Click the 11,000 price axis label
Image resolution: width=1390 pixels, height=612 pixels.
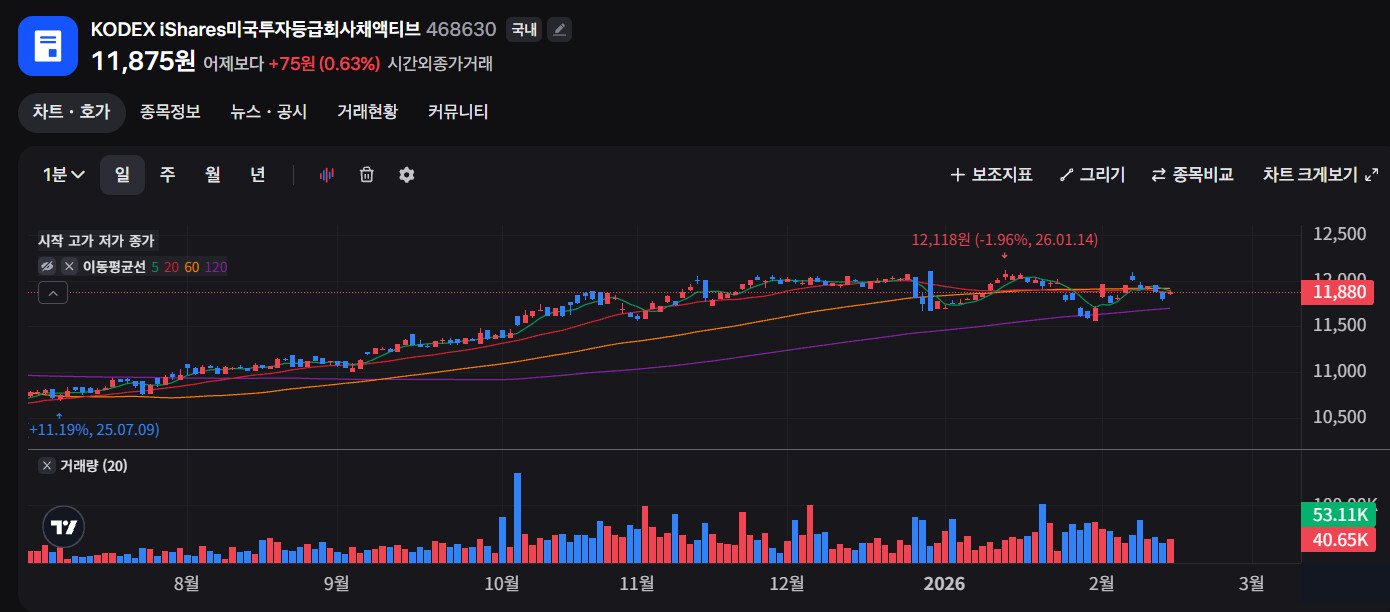(x=1339, y=371)
